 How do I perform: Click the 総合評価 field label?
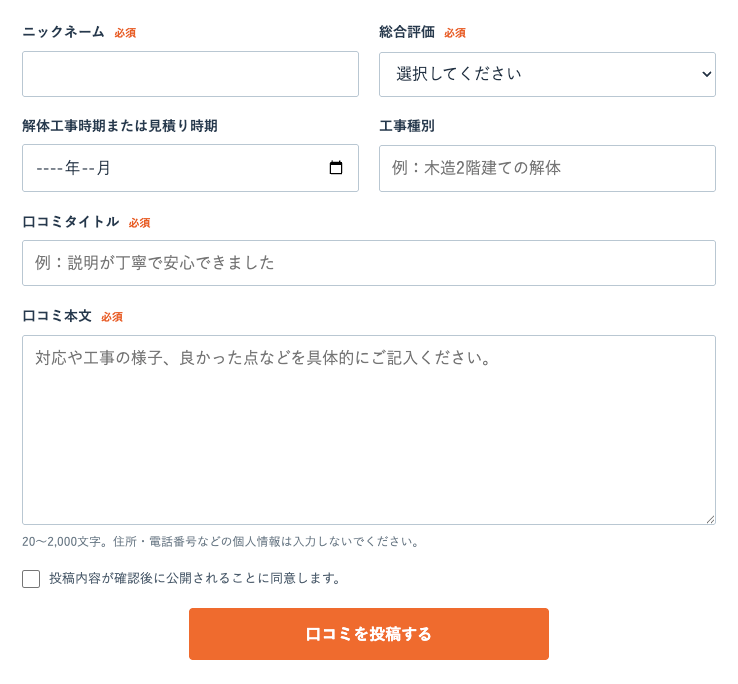click(x=407, y=32)
